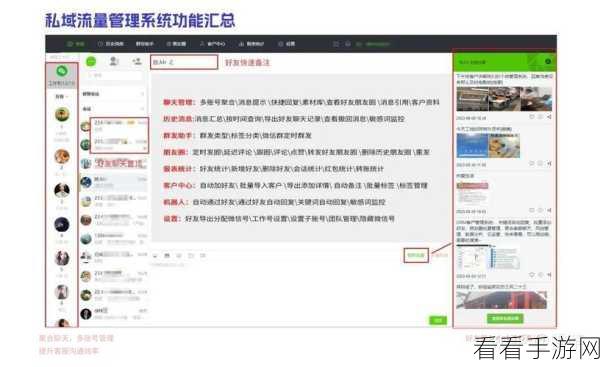600x367 pixels.
Task: Click the fourth chat input toolbar icon
Action: [x=191, y=256]
